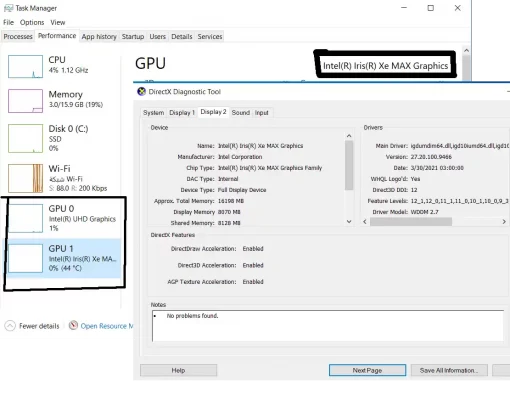Click the driver Version value 27.20.100.9466
The image size is (510, 401).
tap(431, 157)
